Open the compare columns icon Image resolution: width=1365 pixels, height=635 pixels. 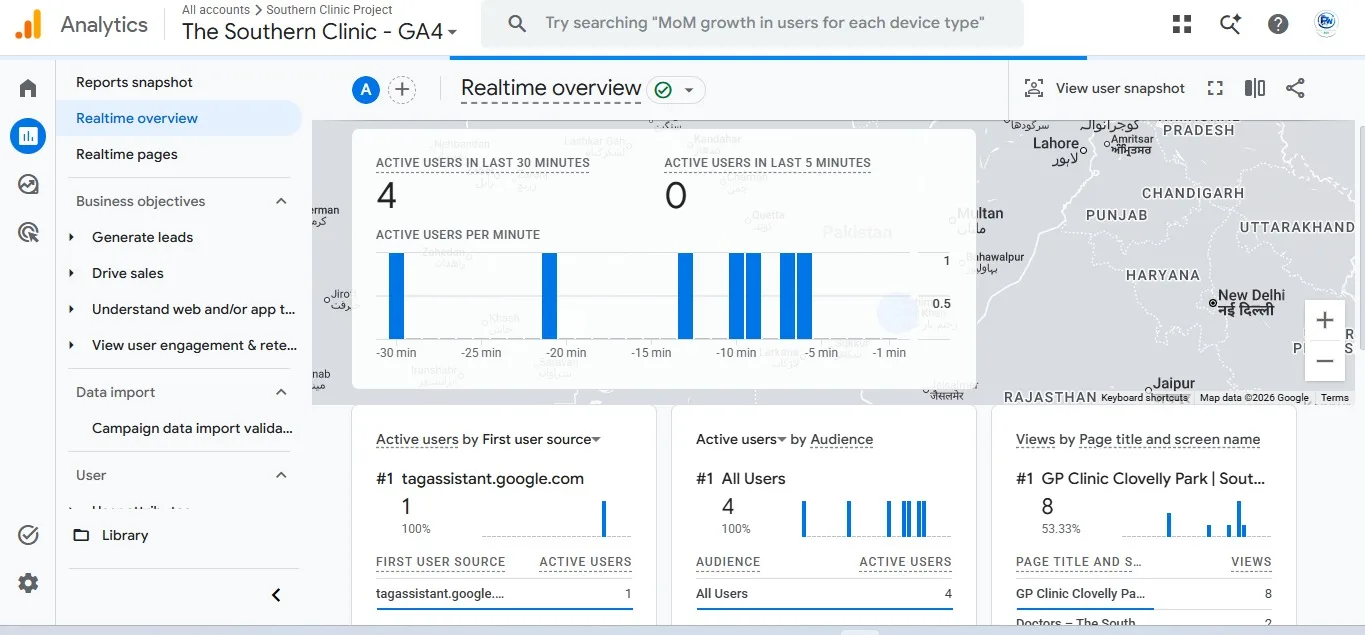pos(1255,88)
